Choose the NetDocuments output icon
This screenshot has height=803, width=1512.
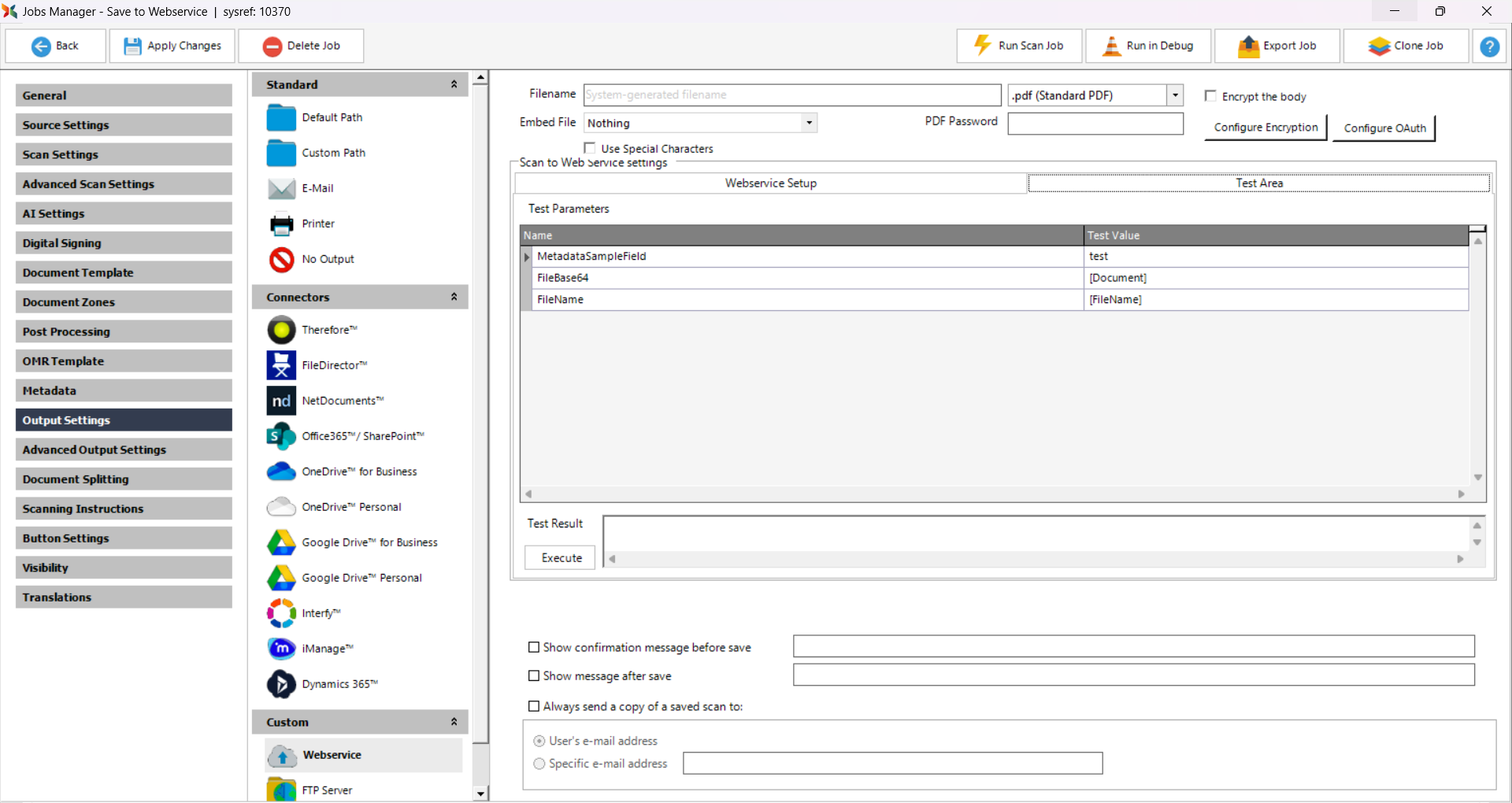[x=281, y=401]
